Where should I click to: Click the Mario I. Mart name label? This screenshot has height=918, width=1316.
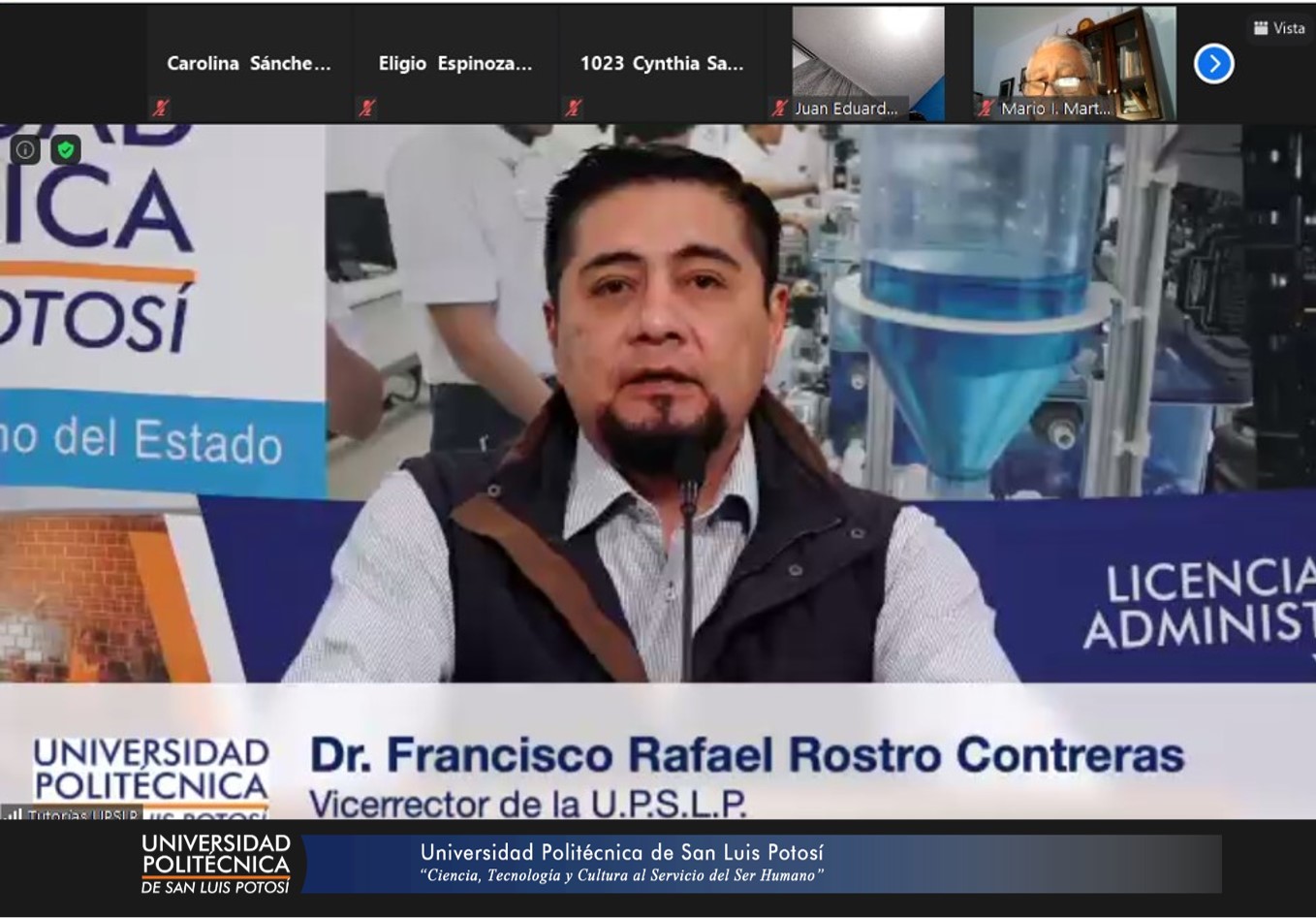coord(1055,109)
